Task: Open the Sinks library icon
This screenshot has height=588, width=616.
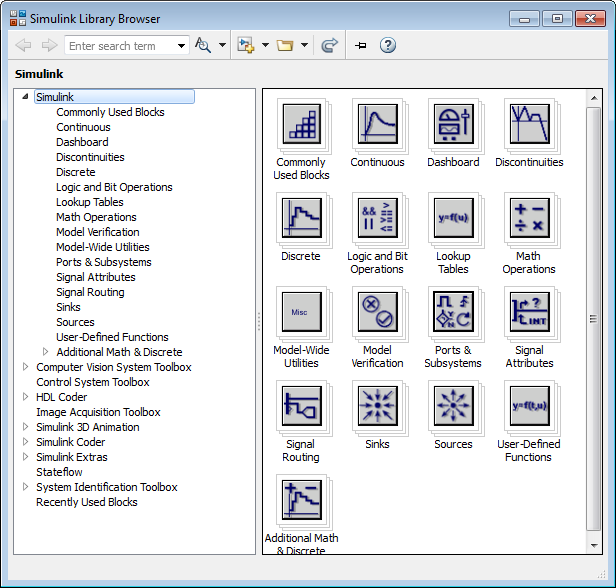Action: coord(378,406)
